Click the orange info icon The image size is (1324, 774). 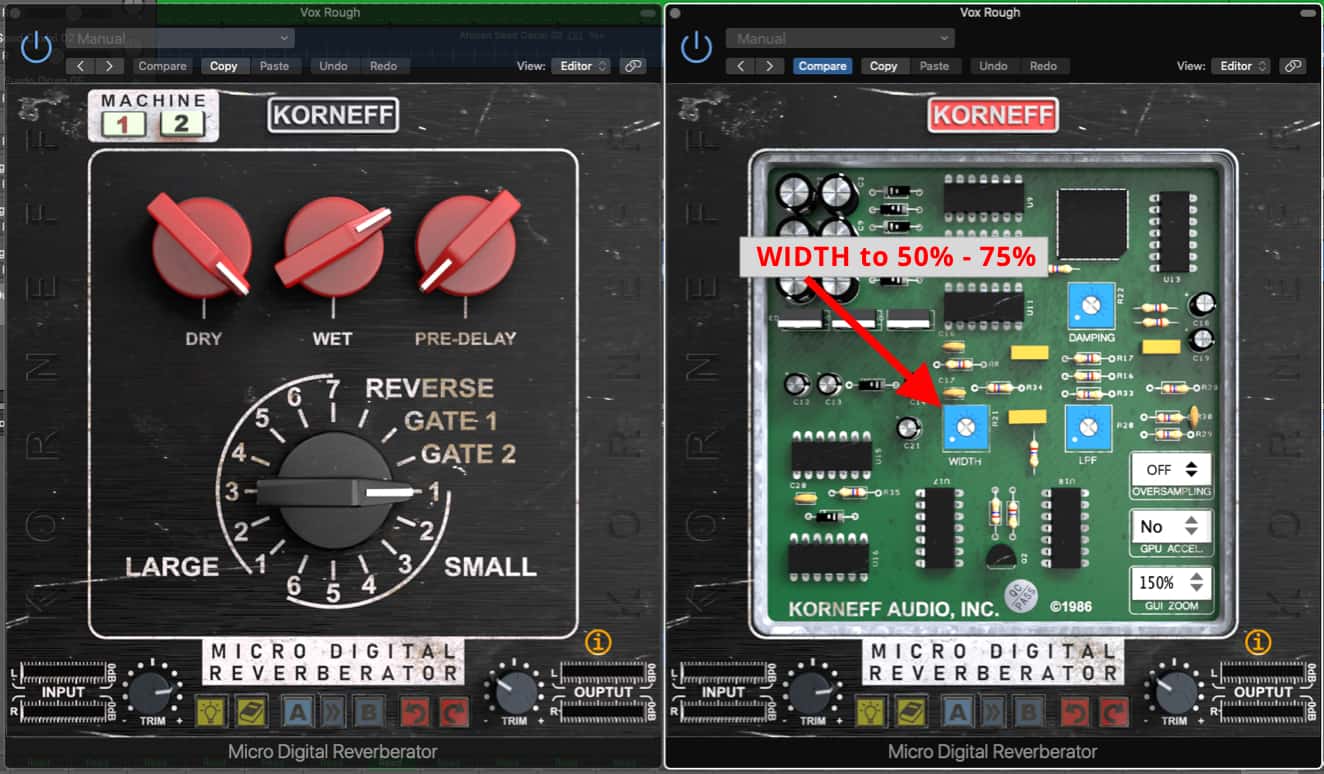pos(598,643)
